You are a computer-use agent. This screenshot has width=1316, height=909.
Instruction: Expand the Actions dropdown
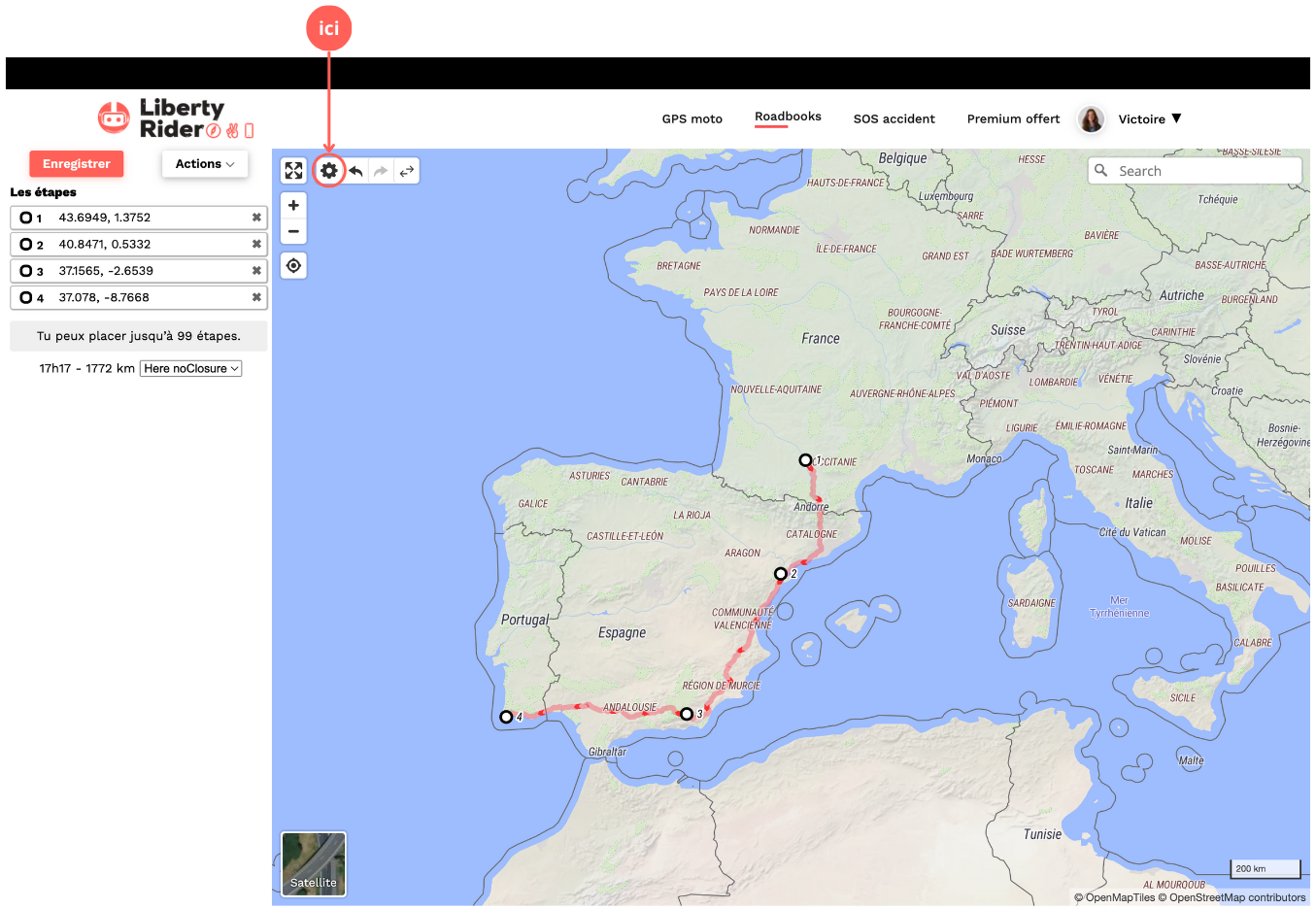(205, 164)
